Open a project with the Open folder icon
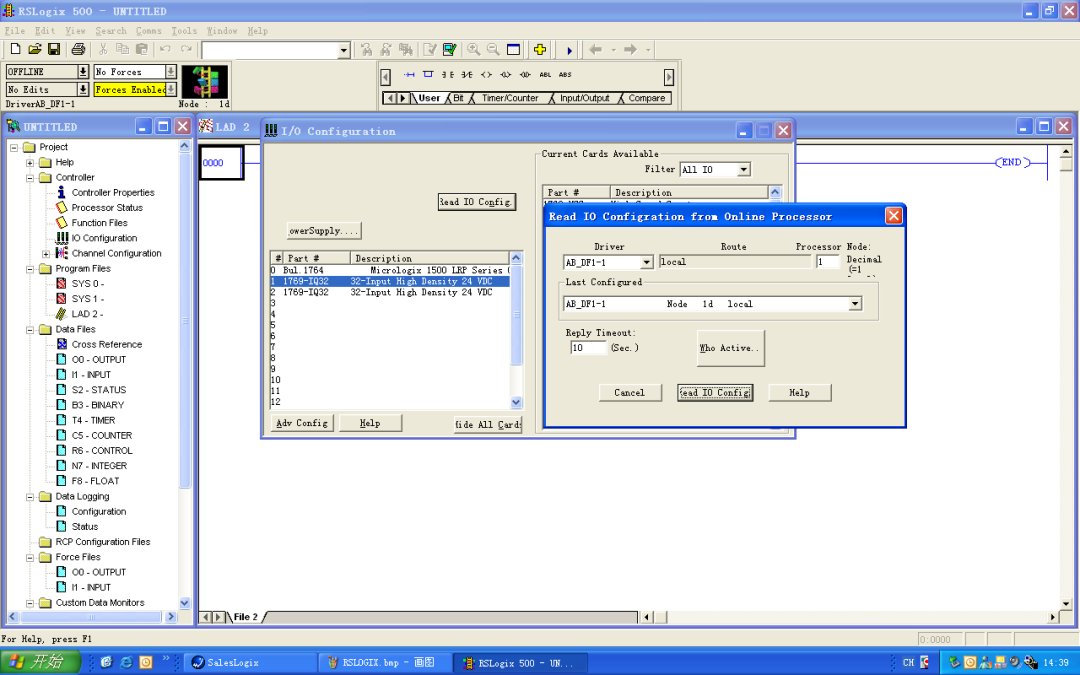Screen dimensions: 1080x675 pos(33,49)
